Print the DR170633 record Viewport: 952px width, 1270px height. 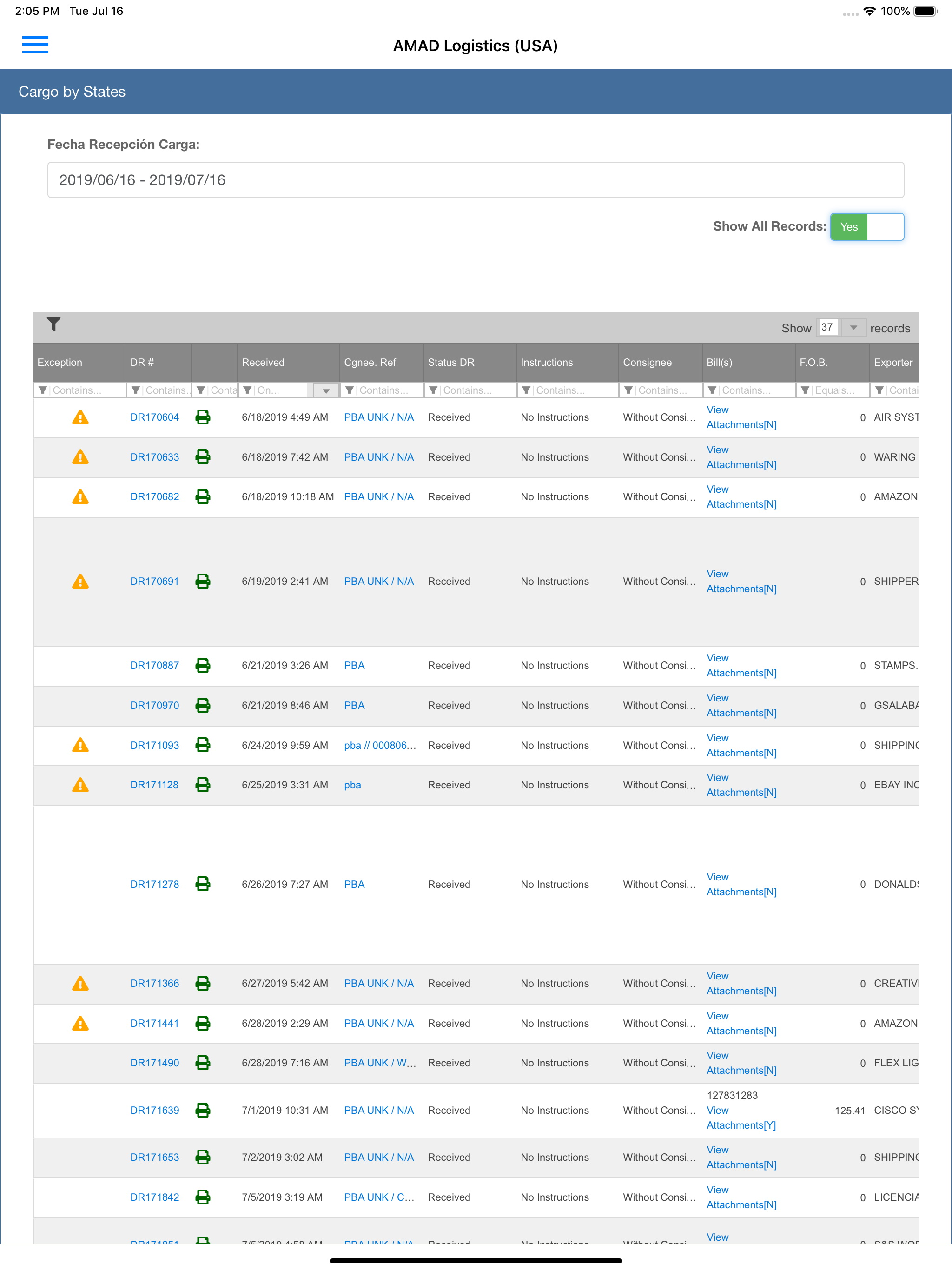click(203, 457)
